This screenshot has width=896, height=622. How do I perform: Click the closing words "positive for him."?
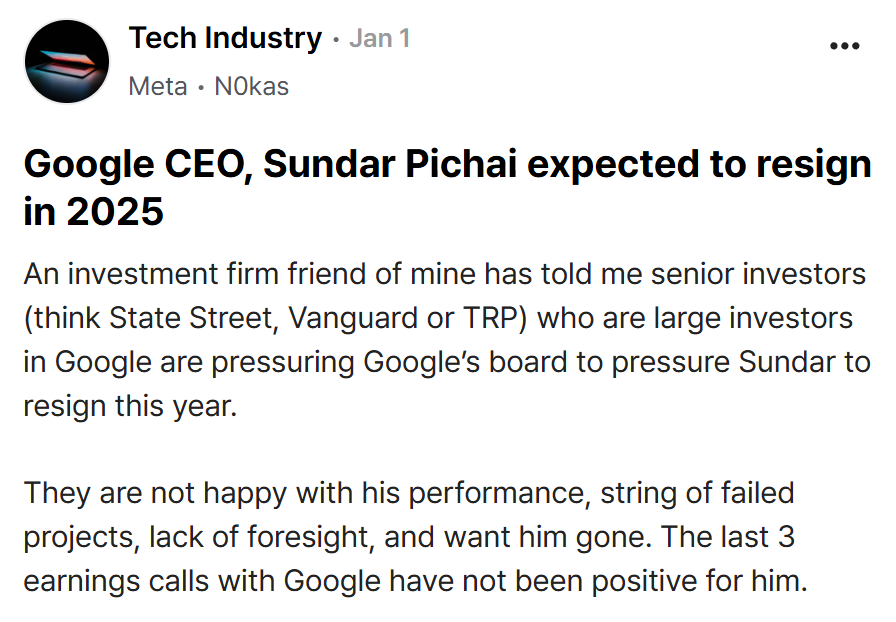click(699, 581)
